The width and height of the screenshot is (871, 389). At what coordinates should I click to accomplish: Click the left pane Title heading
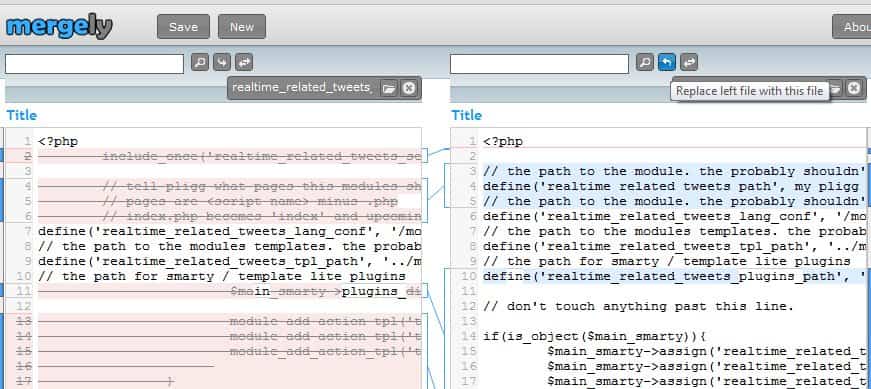(22, 116)
